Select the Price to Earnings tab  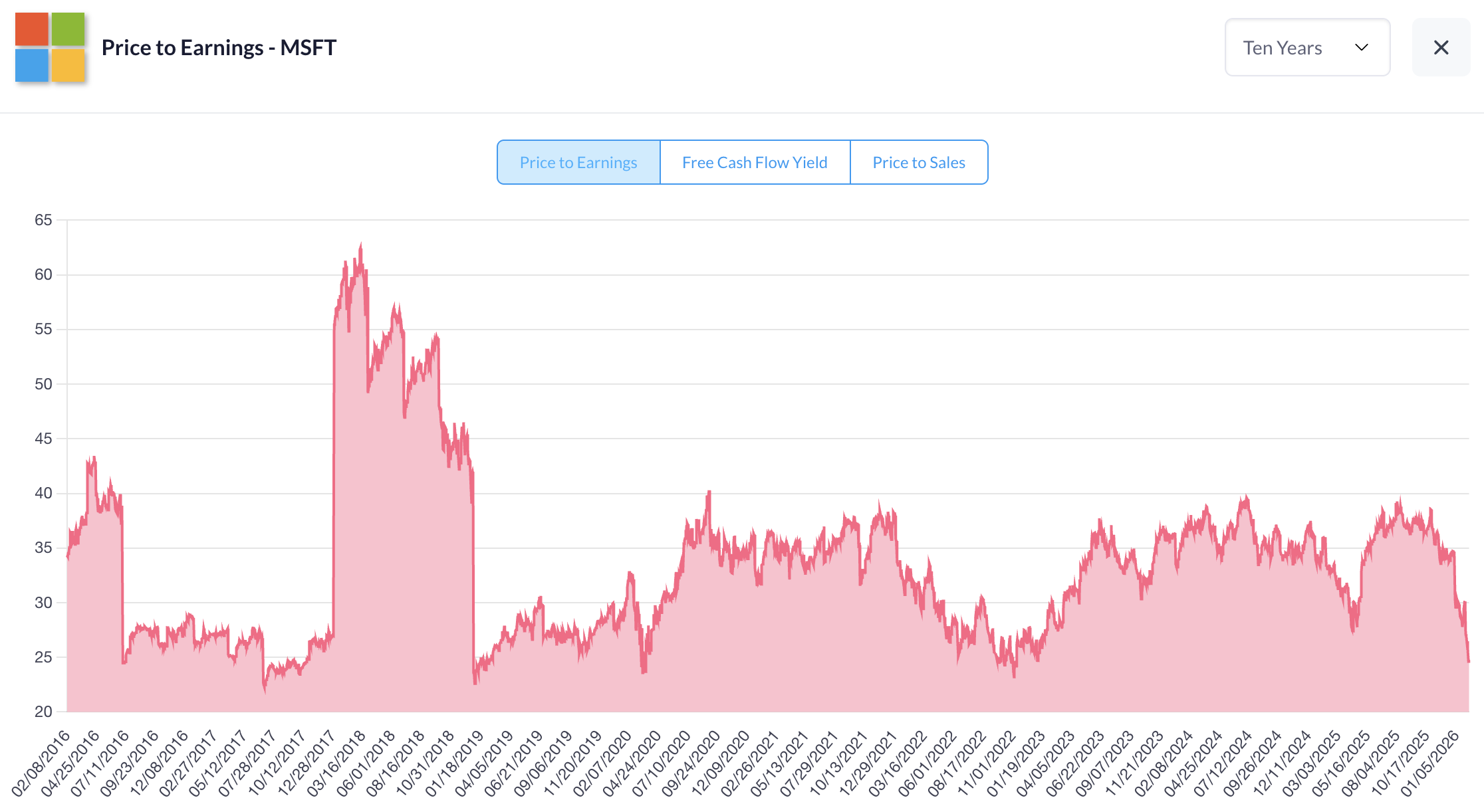[x=578, y=162]
